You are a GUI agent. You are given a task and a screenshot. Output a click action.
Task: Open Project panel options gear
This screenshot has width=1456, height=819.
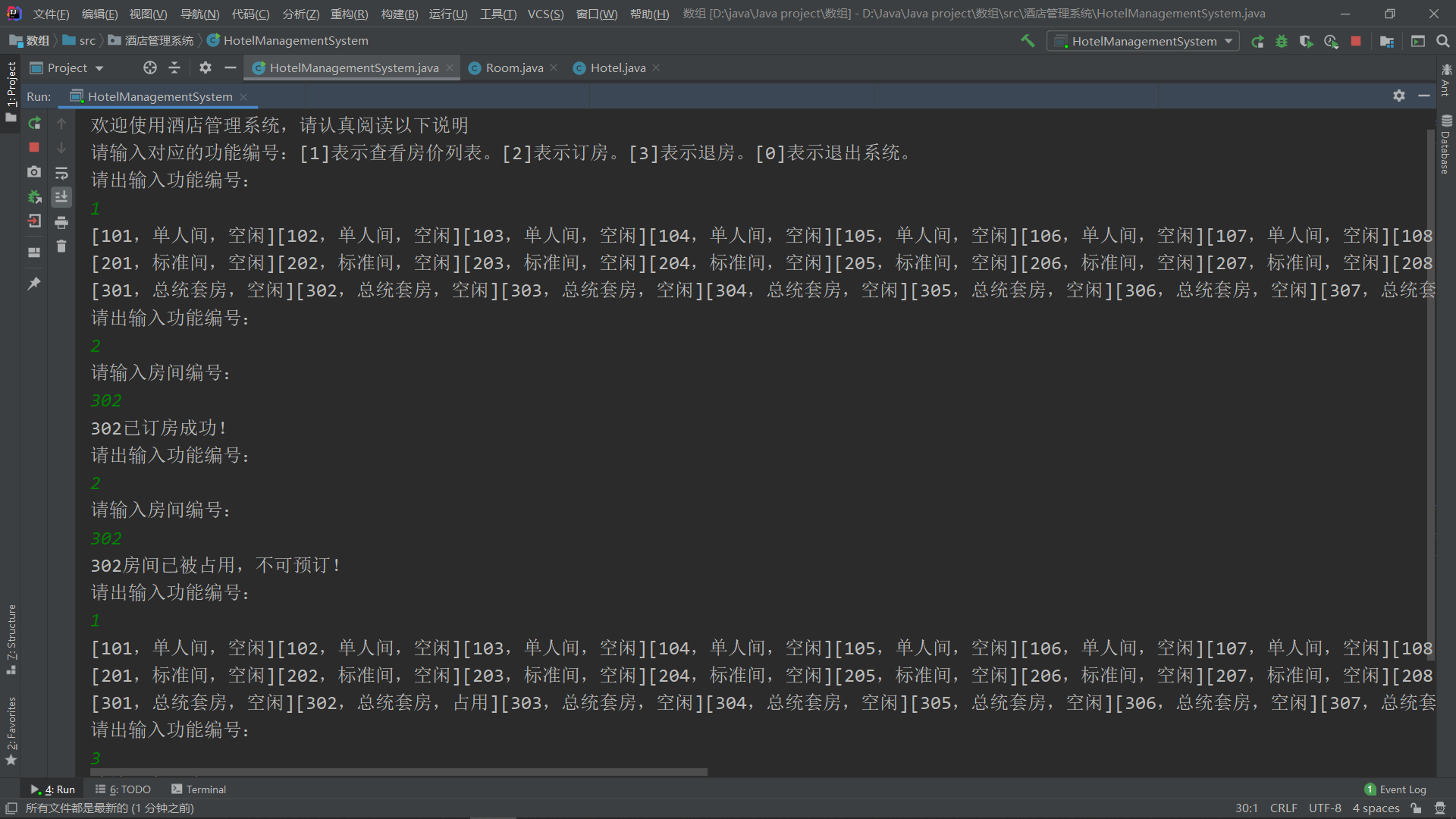(x=206, y=68)
